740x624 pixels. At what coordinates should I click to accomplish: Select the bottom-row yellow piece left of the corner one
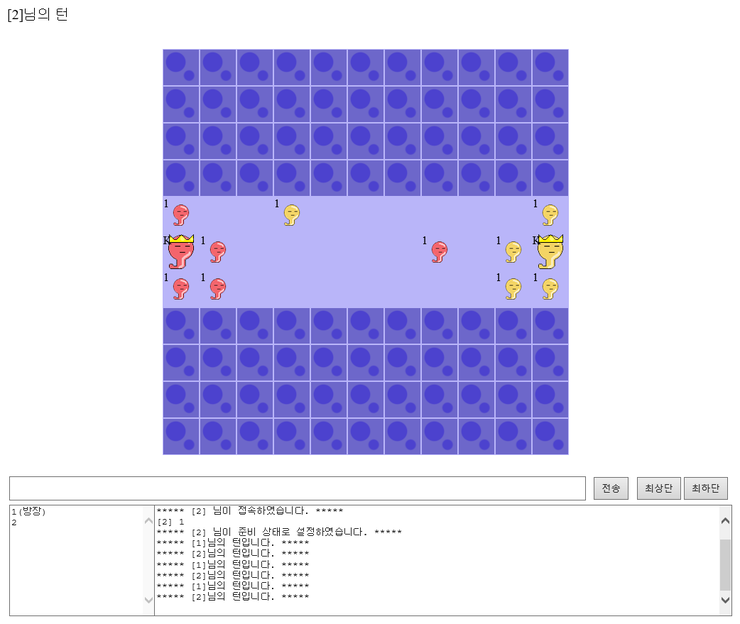pos(513,288)
